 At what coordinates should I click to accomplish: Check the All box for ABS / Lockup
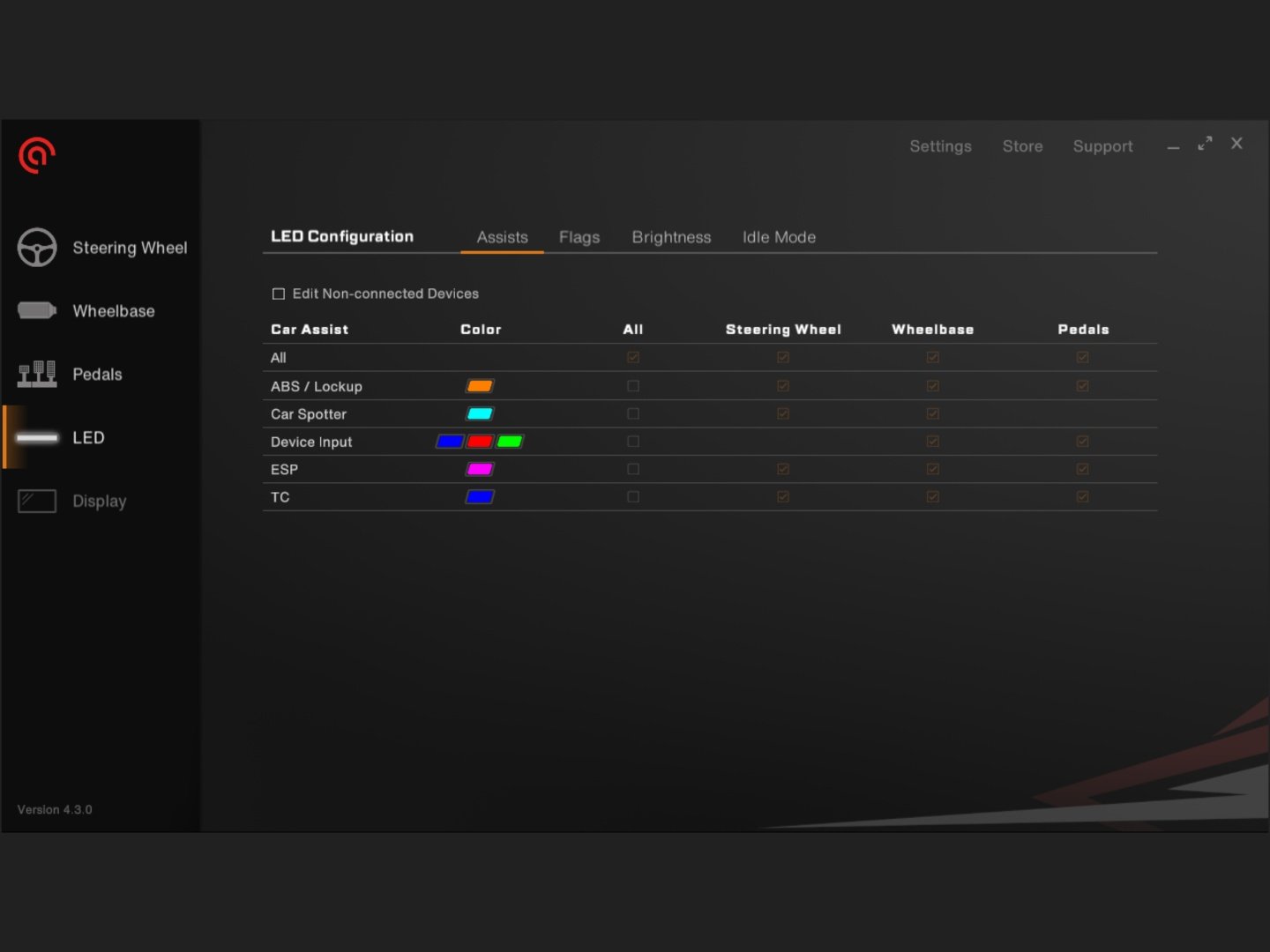[x=633, y=386]
